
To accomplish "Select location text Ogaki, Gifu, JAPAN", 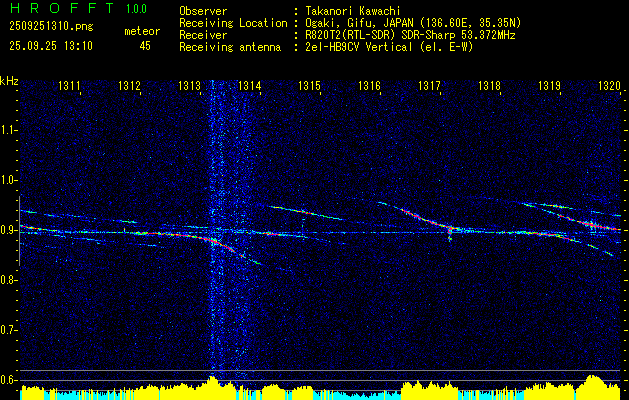I will tap(357, 23).
